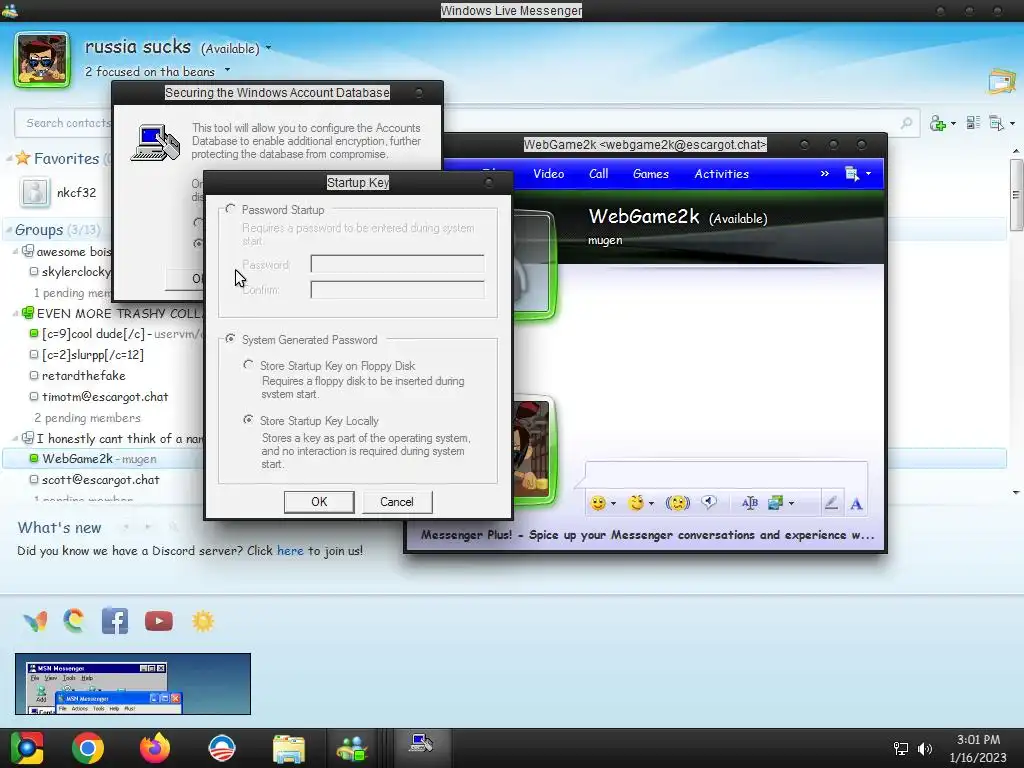Open the background pictures dropdown arrow in chat
The height and width of the screenshot is (768, 1024).
(x=792, y=504)
